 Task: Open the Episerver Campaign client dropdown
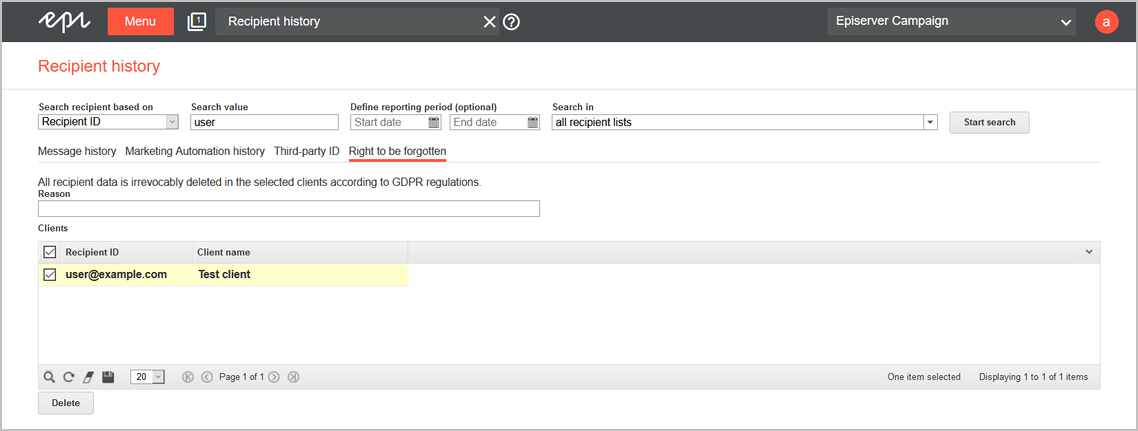coord(1065,21)
